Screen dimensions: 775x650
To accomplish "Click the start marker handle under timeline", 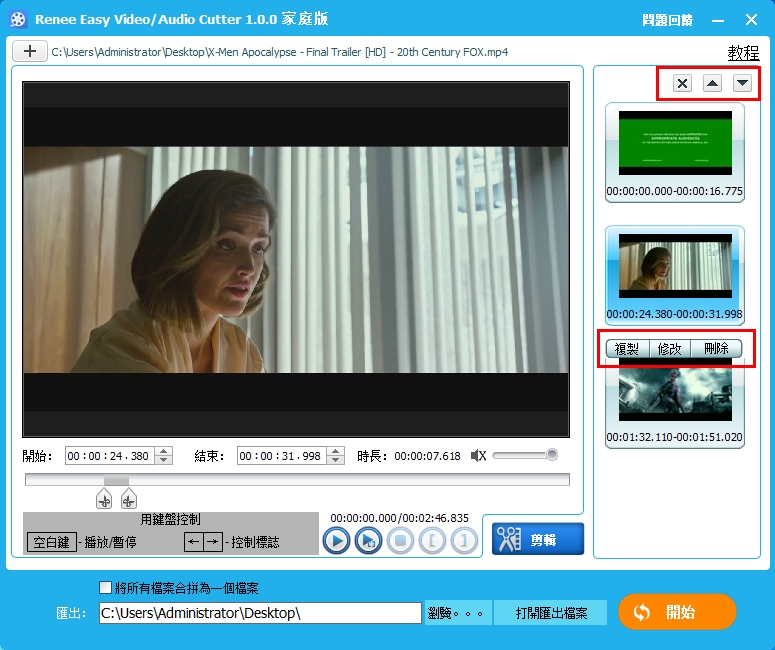I will pyautogui.click(x=104, y=498).
